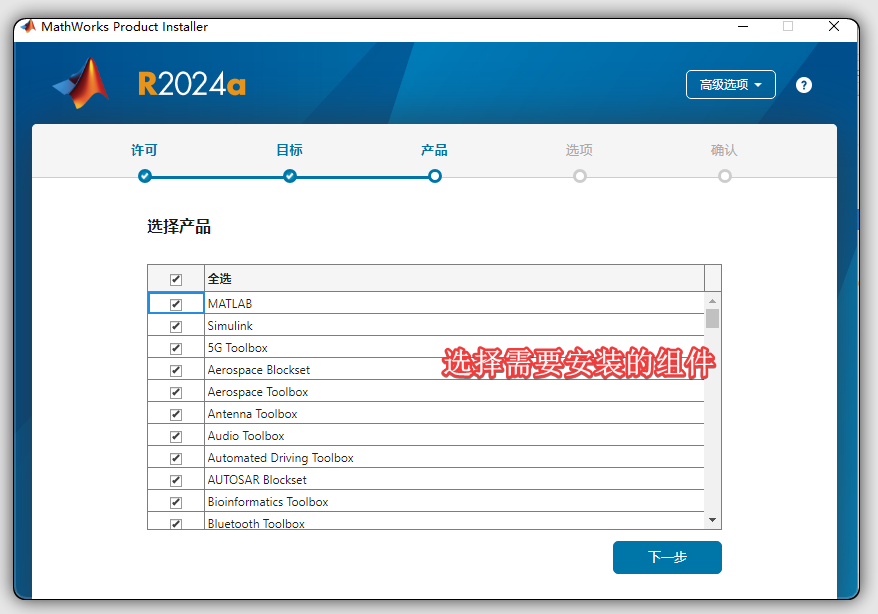Toggle the Bluetooth Toolbox checkbox
The width and height of the screenshot is (878, 614).
coord(176,524)
